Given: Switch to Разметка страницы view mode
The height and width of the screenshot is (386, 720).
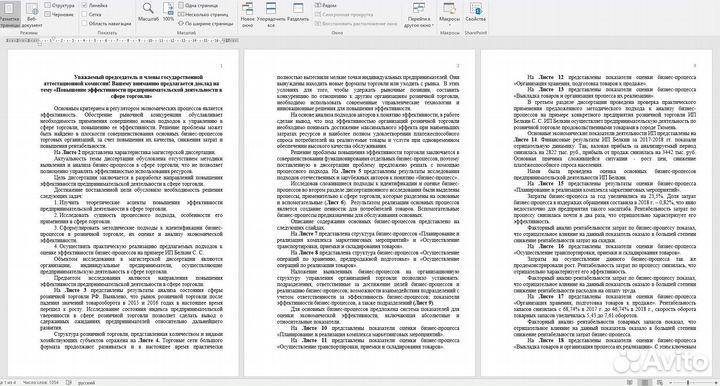Looking at the screenshot, I should click(x=9, y=15).
